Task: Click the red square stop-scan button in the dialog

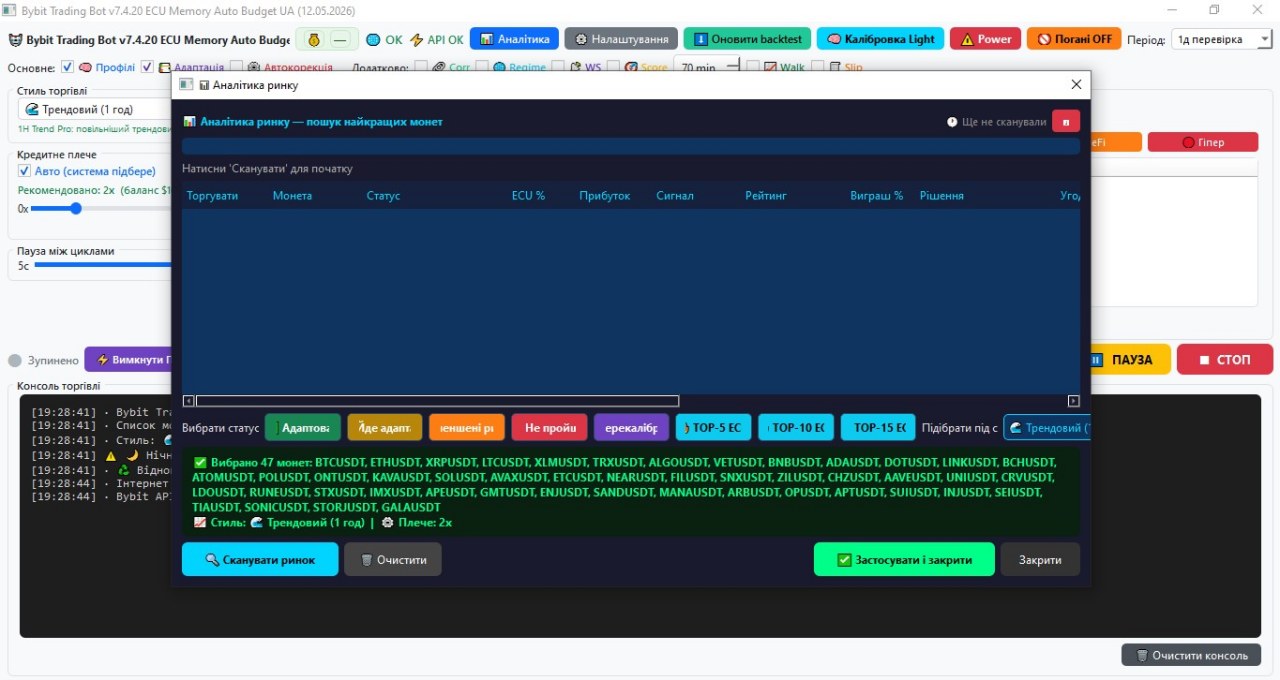Action: point(1066,122)
